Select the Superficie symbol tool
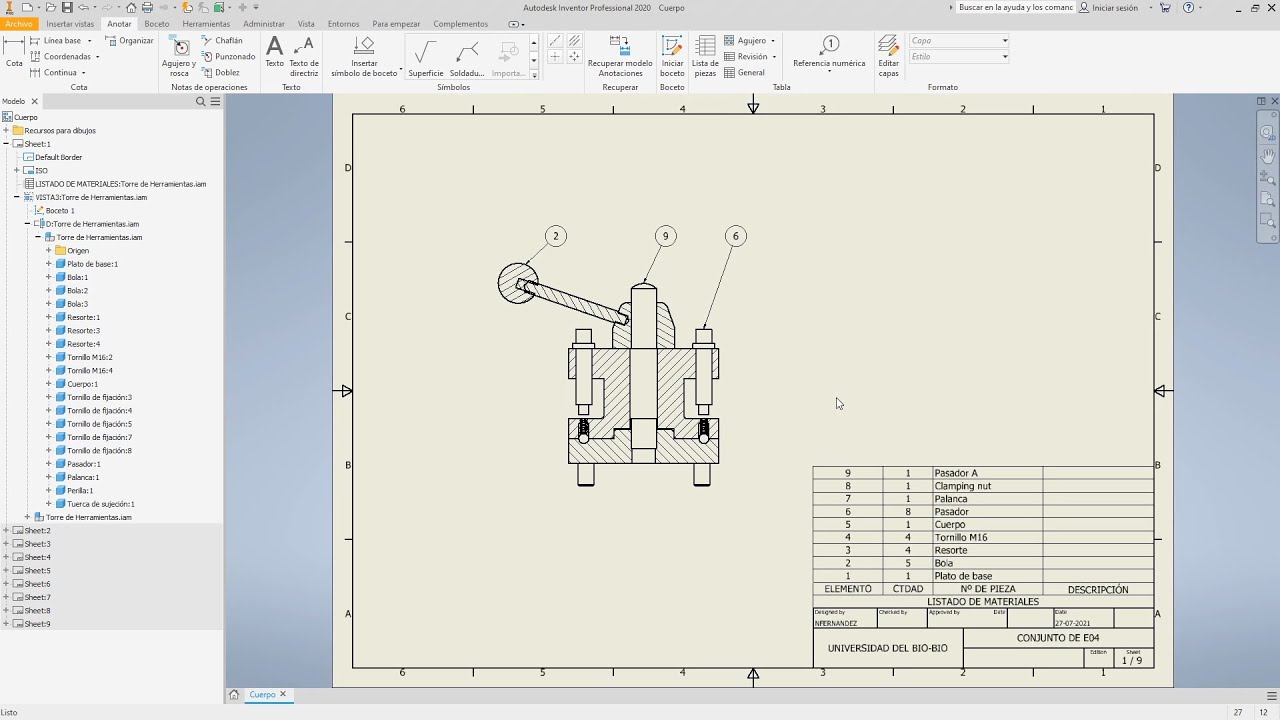 (x=426, y=57)
